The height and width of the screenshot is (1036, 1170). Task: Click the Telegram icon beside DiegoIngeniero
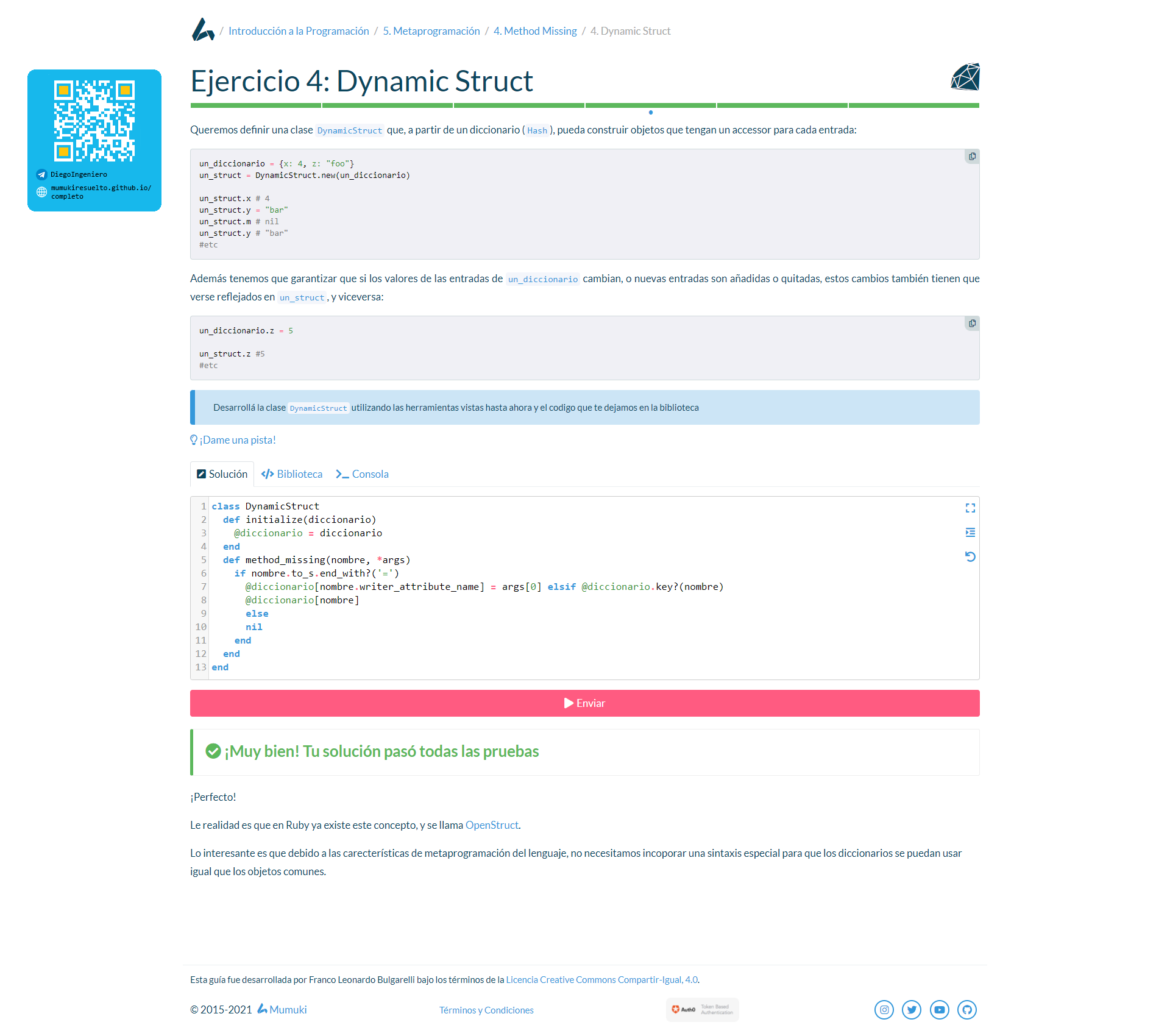coord(41,175)
